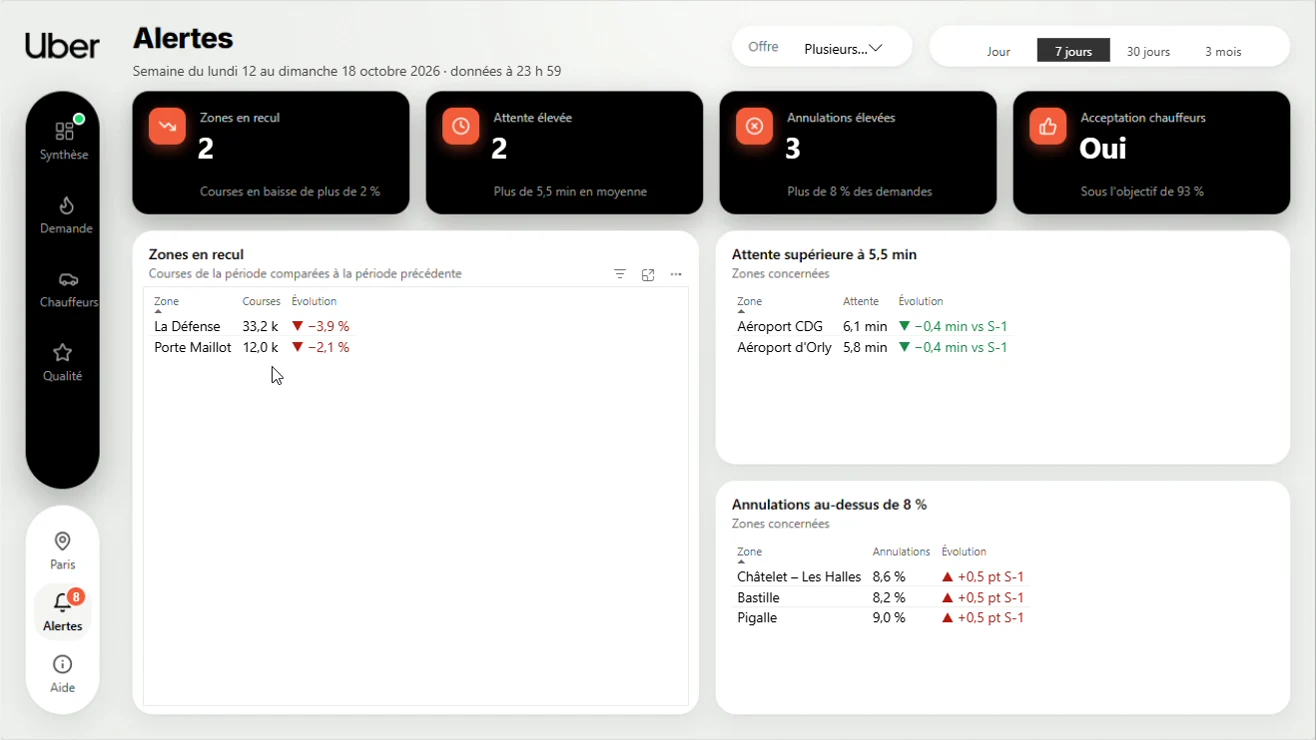Switch to the 3 mois period
Viewport: 1316px width, 740px height.
[x=1222, y=51]
